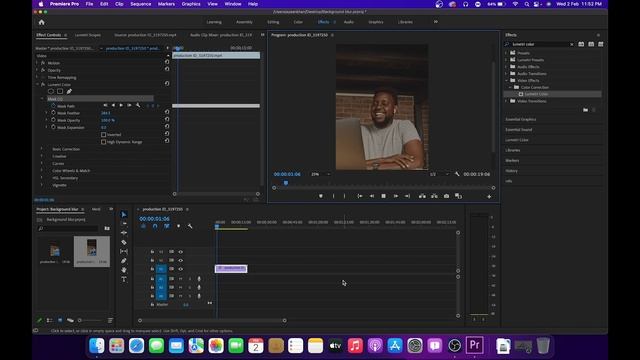Click the Home icon

tap(42, 22)
